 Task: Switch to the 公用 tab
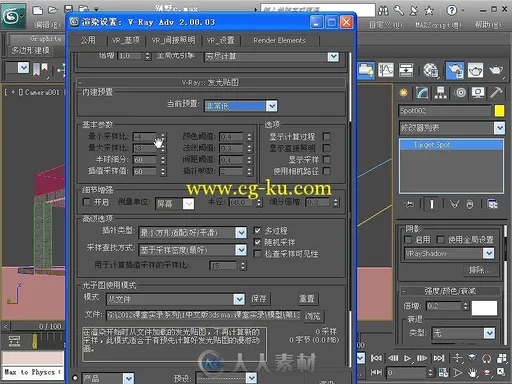pyautogui.click(x=88, y=41)
